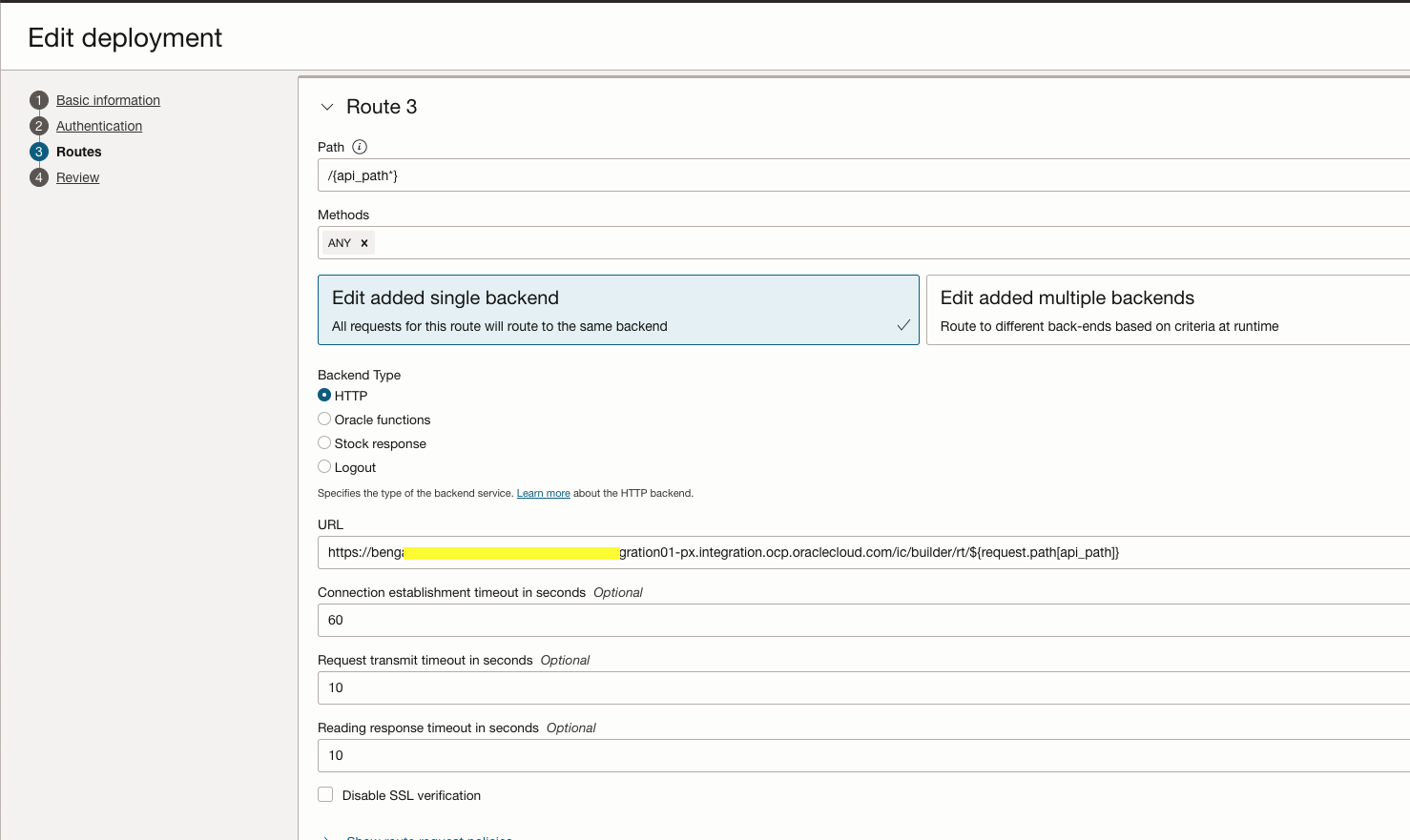
Task: Select HTTP backend type
Action: pos(324,395)
